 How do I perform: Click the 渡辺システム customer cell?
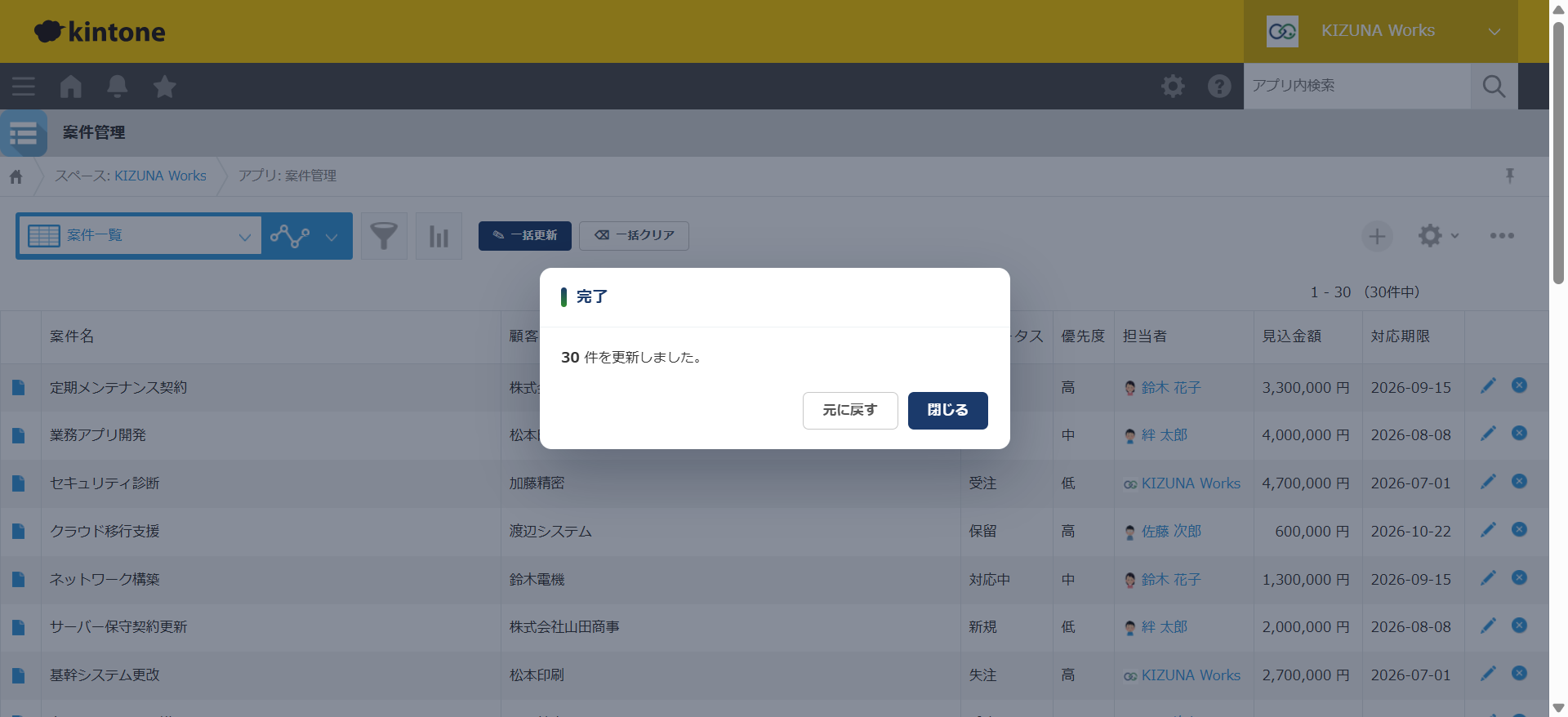point(730,532)
